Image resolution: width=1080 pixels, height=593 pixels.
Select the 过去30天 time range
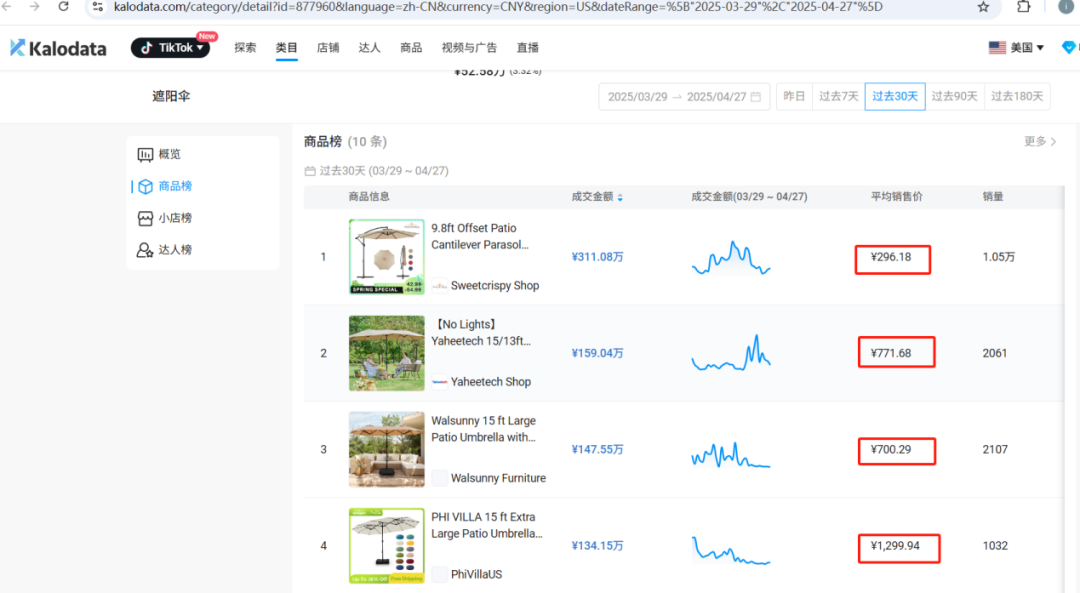pos(895,96)
